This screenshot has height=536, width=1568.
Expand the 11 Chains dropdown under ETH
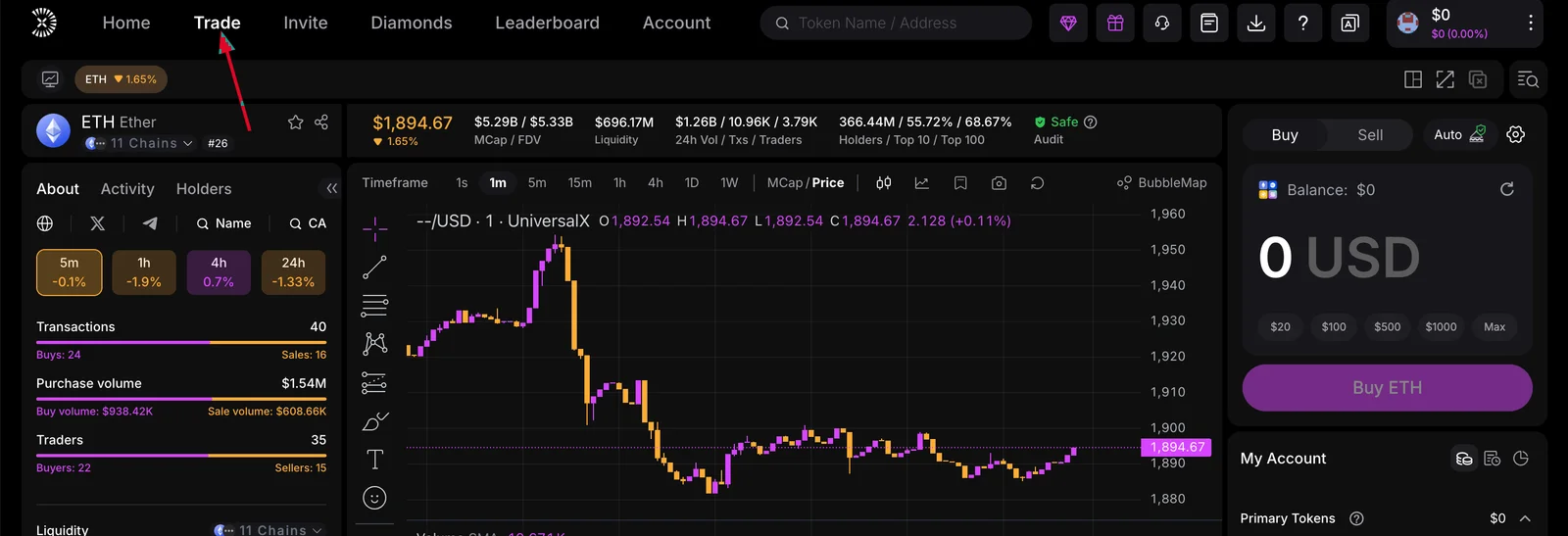(140, 143)
